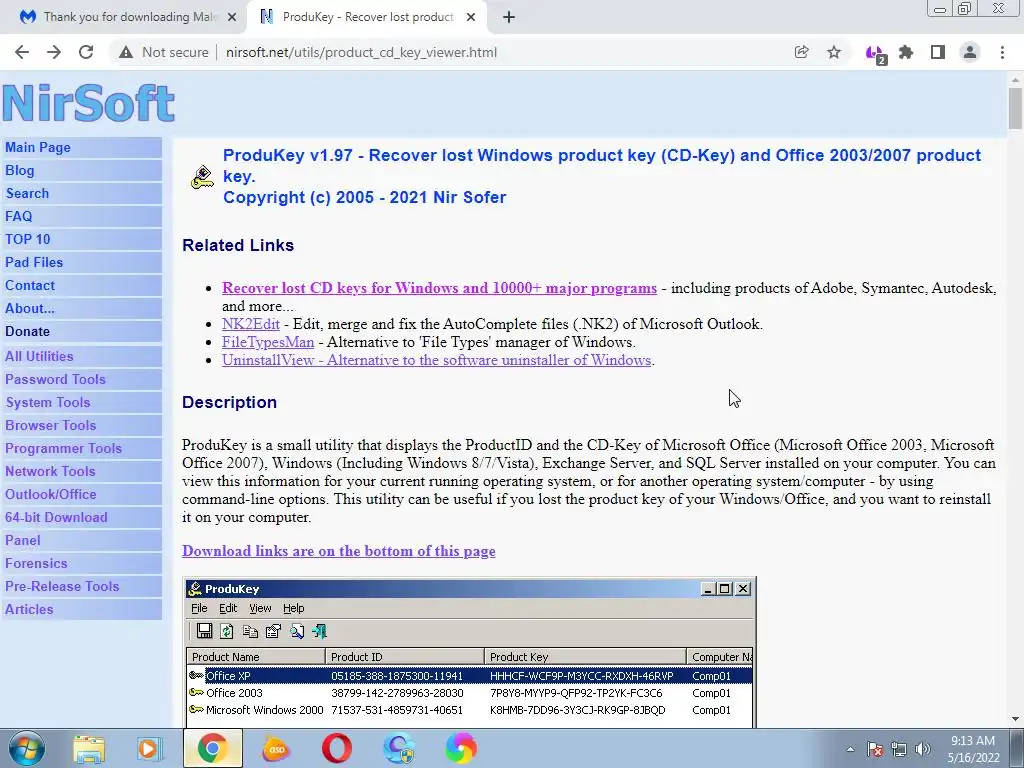This screenshot has width=1024, height=768.
Task: Open the colorful swirl taskbar app
Action: click(461, 748)
